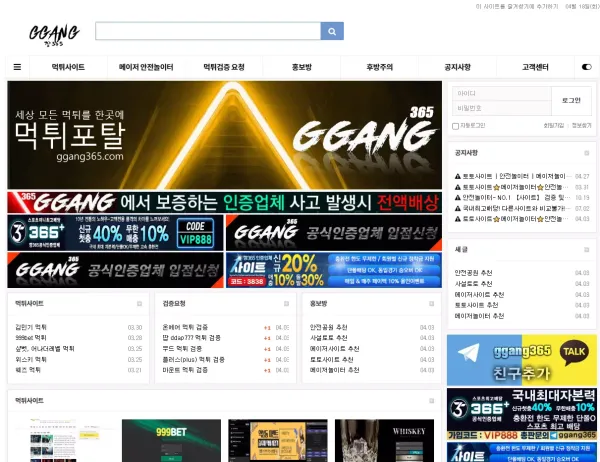The width and height of the screenshot is (600, 462).
Task: Open 토토사이트 추천 in the 새글 panel
Action: coord(476,305)
